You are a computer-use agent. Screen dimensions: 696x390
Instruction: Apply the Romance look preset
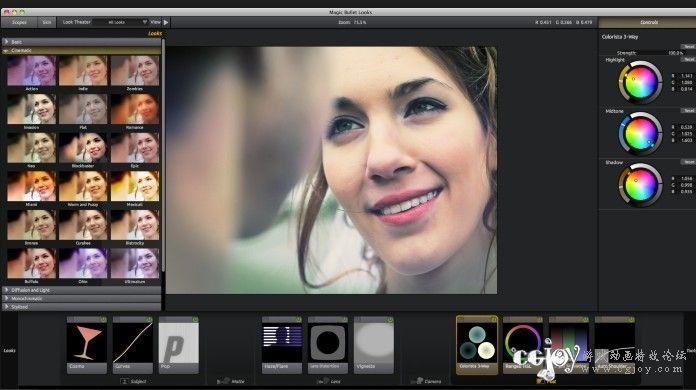135,109
